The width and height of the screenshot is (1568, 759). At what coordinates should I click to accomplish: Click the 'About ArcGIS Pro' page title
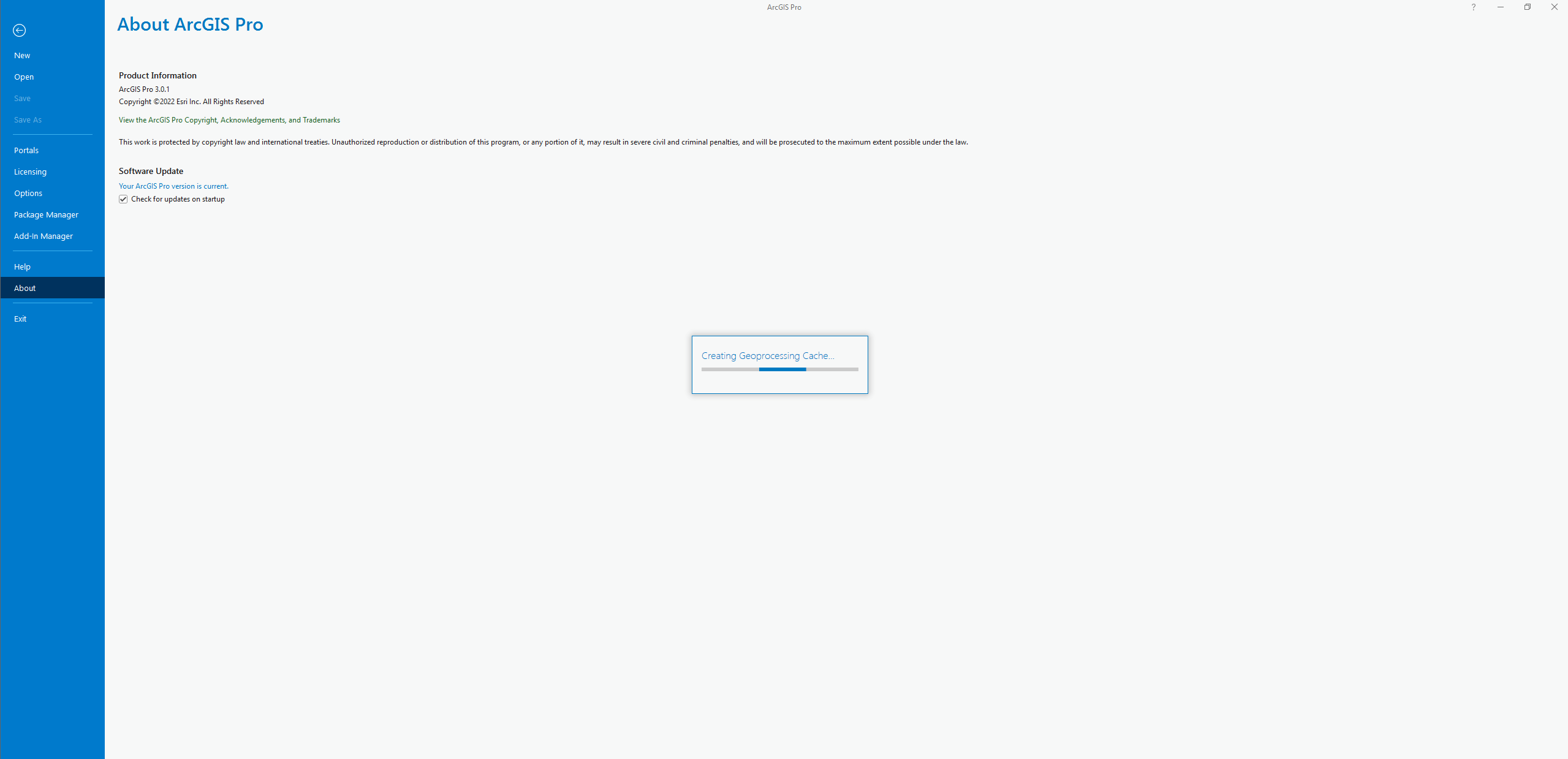tap(190, 25)
